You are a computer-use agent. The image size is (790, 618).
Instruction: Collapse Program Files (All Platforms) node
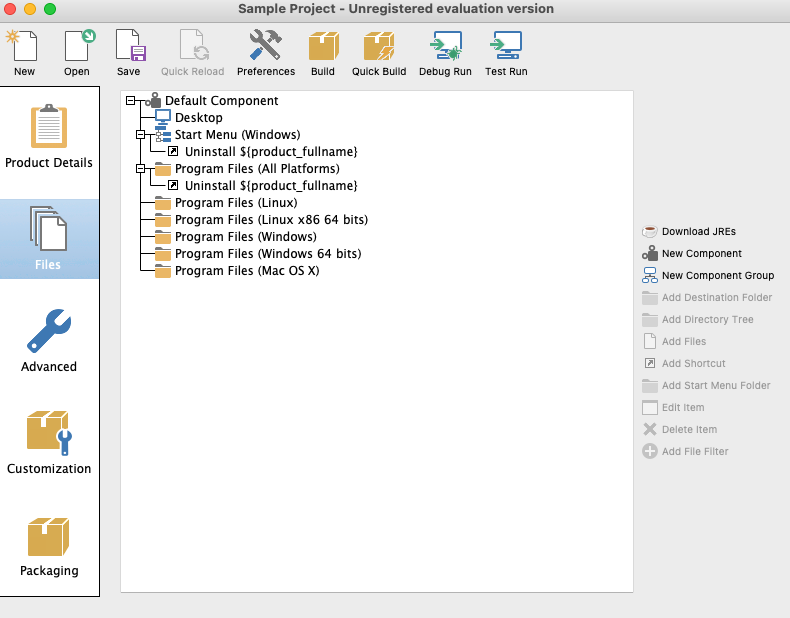pos(141,169)
